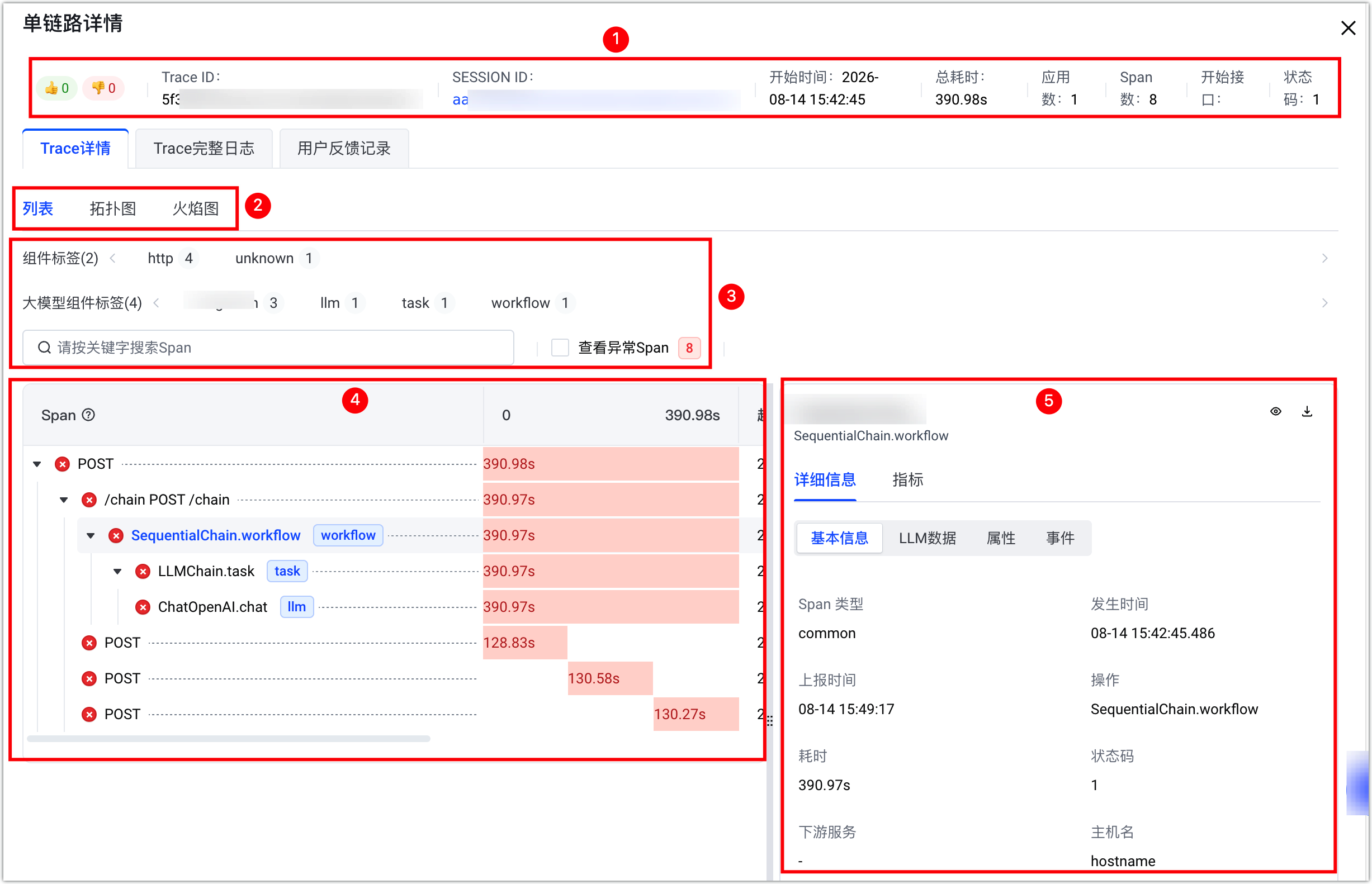Click the eye icon in span detail panel
This screenshot has height=884, width=1372.
[x=1275, y=411]
